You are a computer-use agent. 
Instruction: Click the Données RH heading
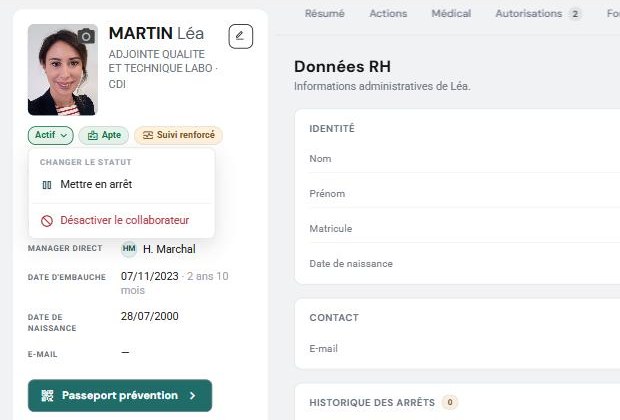[x=342, y=66]
